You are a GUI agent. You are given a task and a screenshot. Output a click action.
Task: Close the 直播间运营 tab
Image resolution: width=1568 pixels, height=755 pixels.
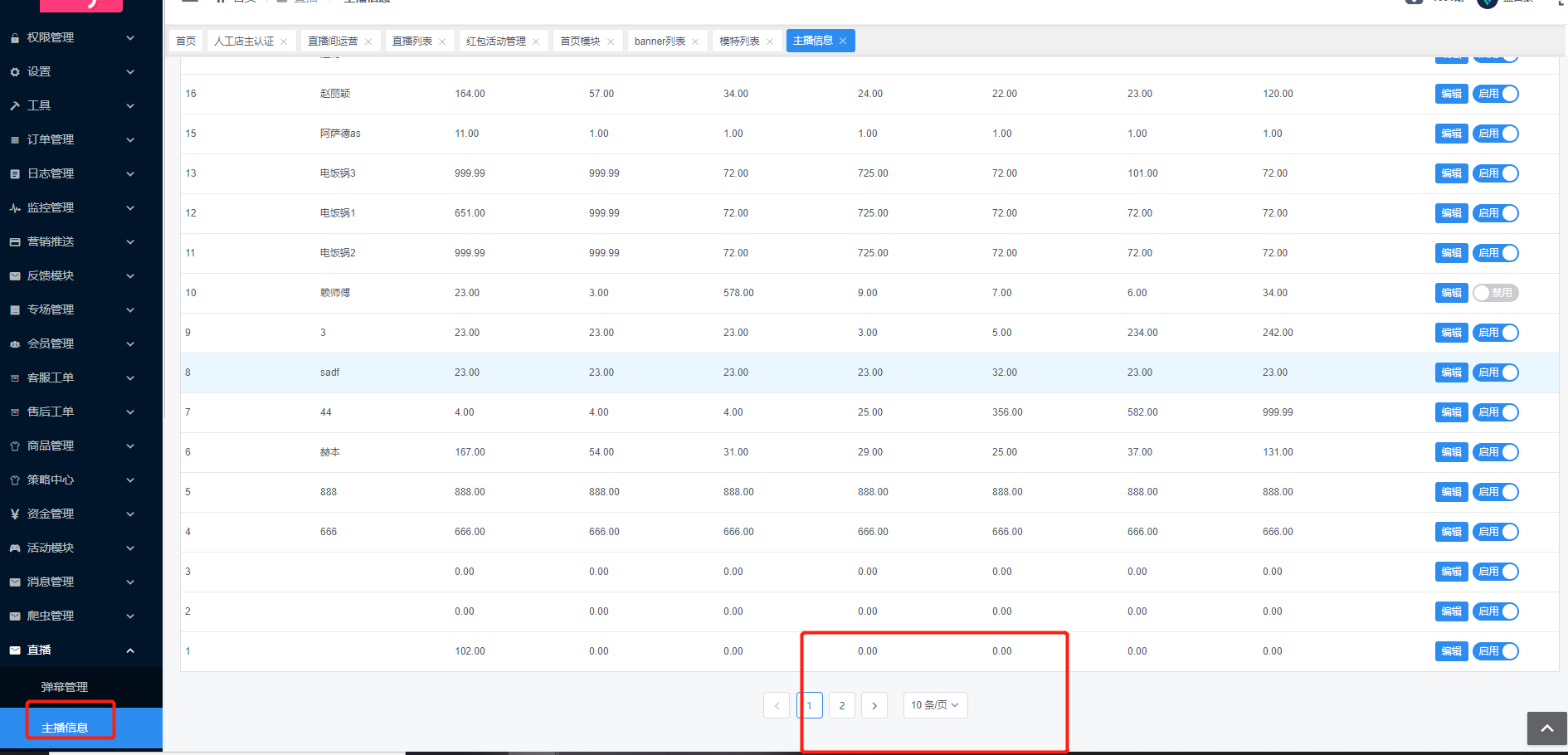[368, 41]
